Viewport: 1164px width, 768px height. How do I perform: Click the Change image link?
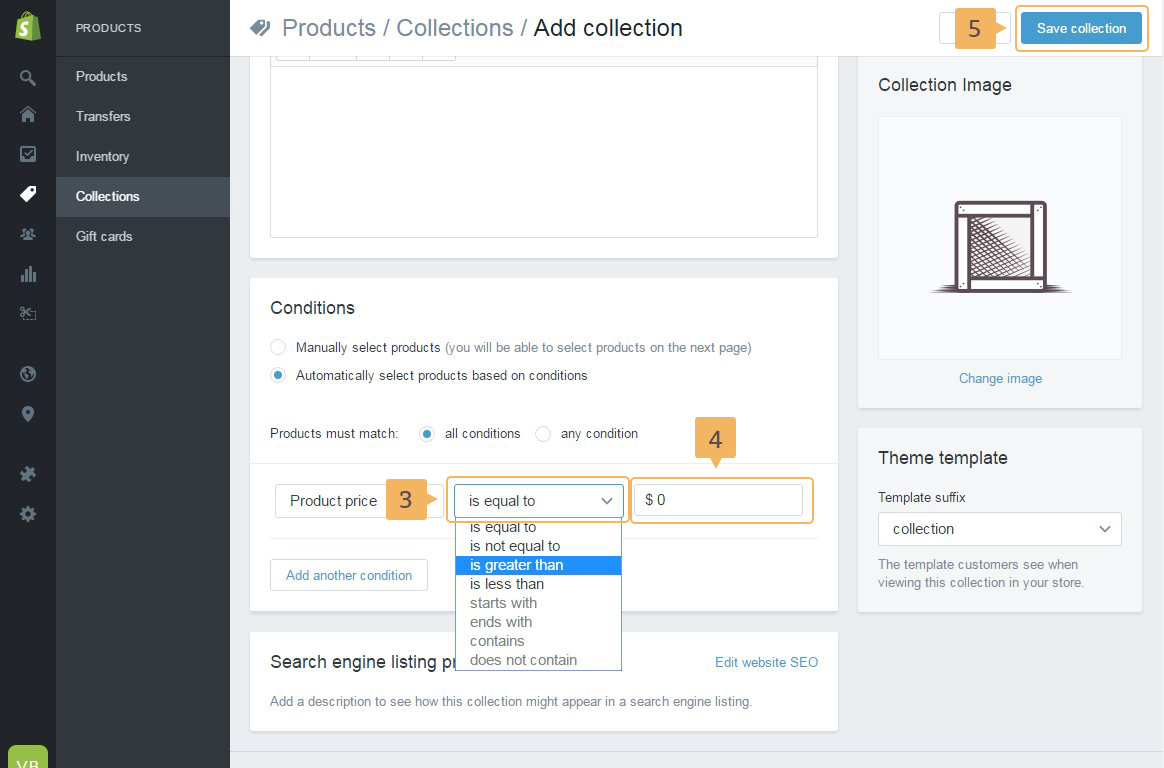point(1000,378)
